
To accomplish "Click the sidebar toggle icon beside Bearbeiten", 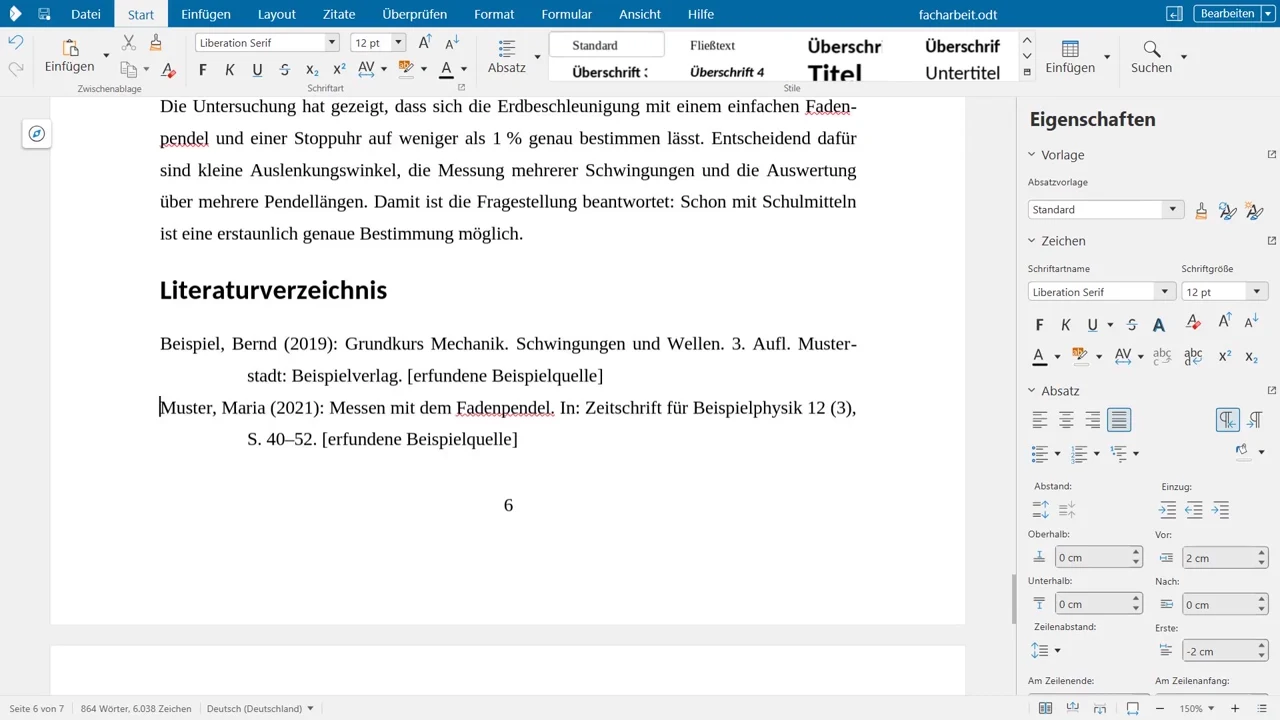I will click(x=1174, y=14).
